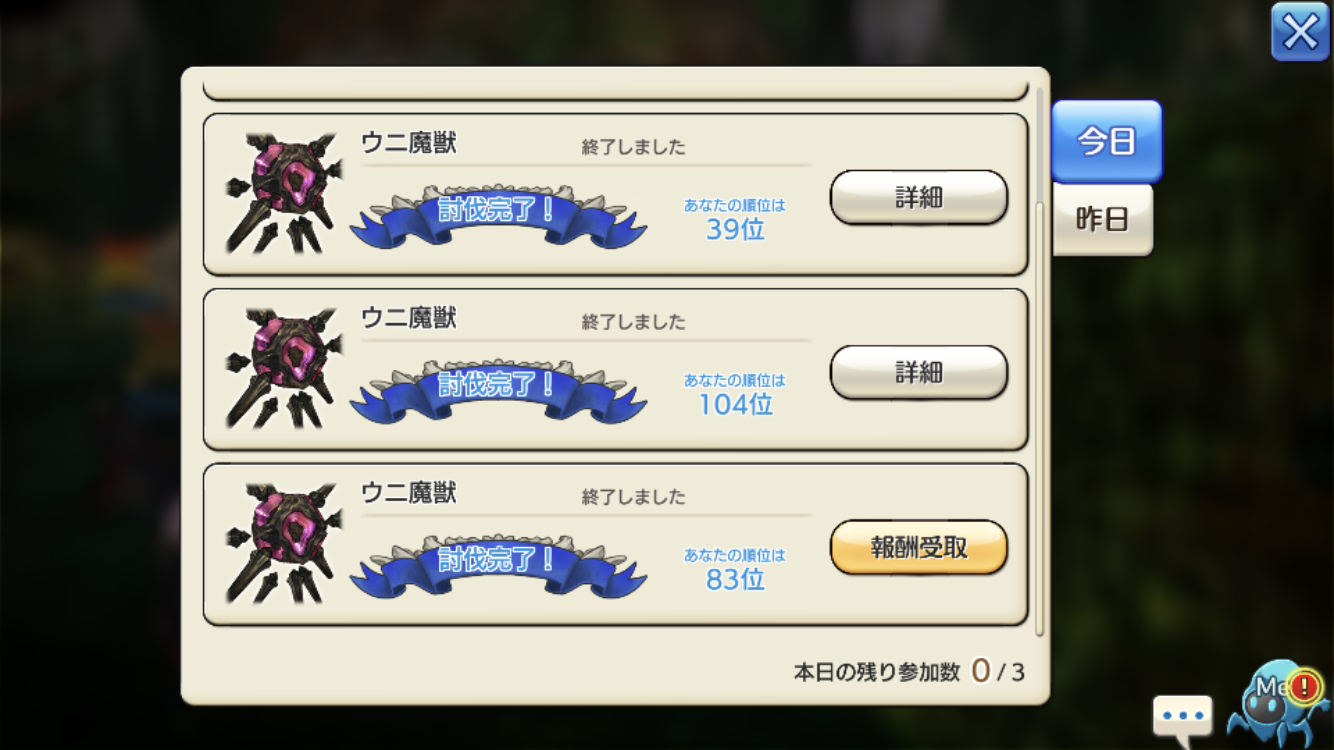Tap the 討伐完了 ribbon in the first entry
This screenshot has height=750, width=1334.
497,214
